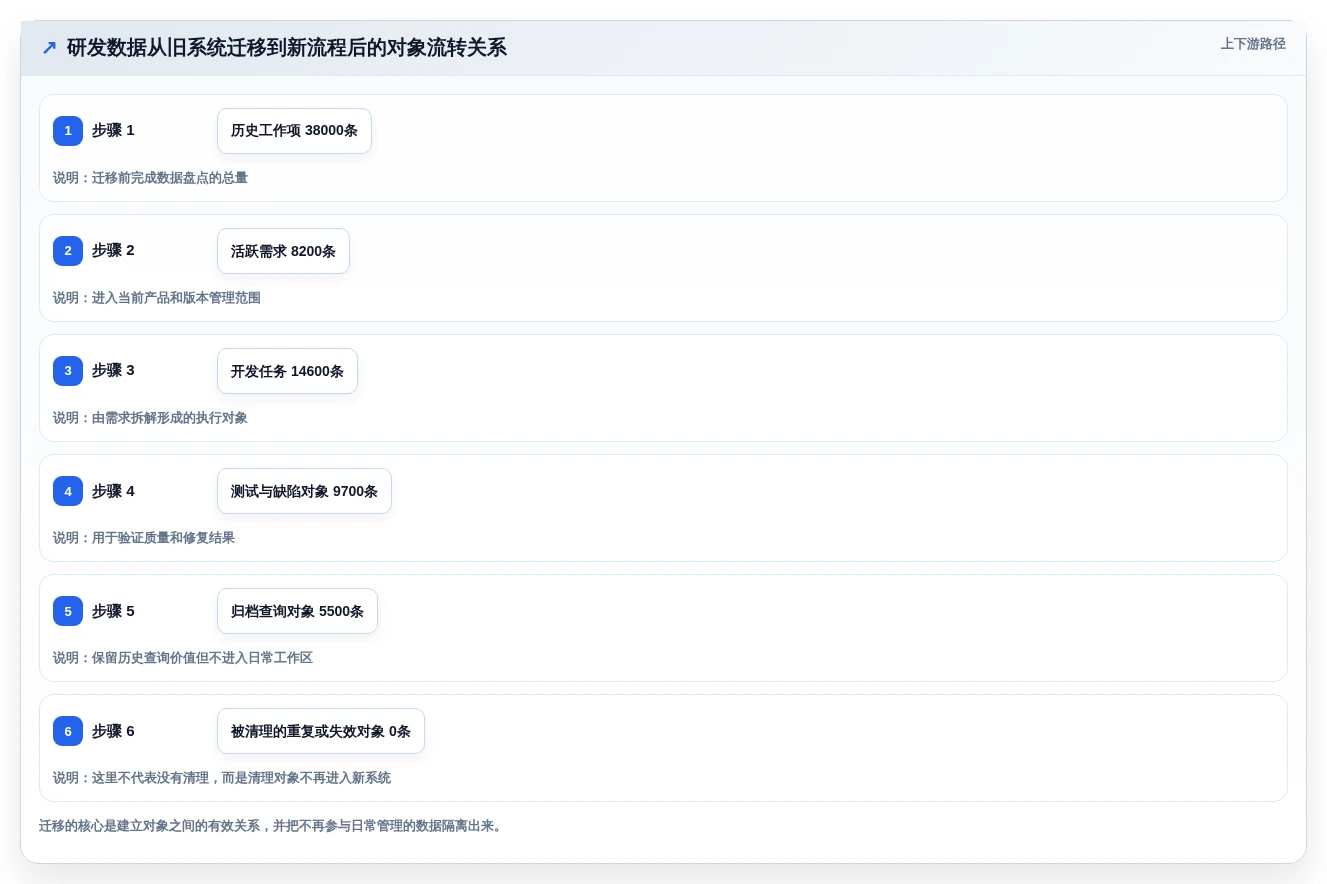Click the 步骤 2 label
This screenshot has width=1327, height=884.
pos(113,250)
